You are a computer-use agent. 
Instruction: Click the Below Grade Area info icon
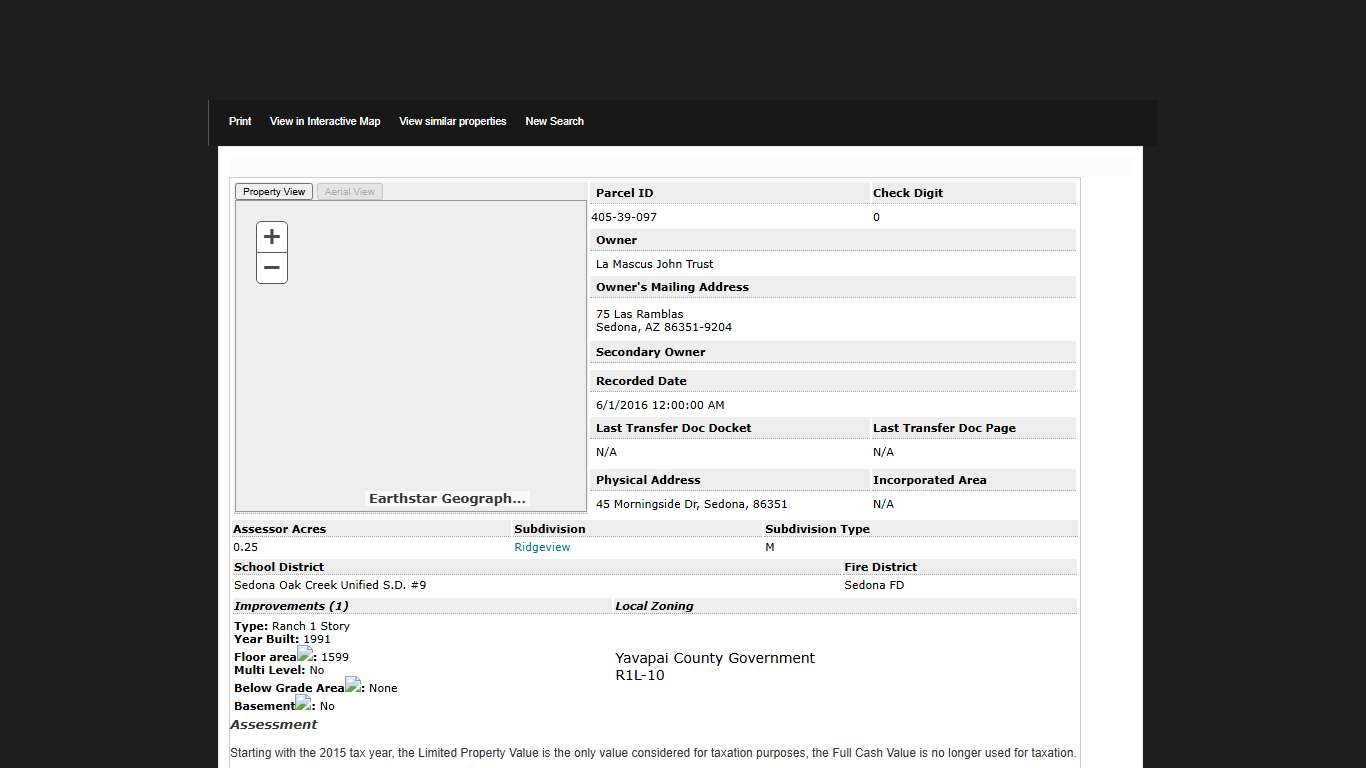353,685
